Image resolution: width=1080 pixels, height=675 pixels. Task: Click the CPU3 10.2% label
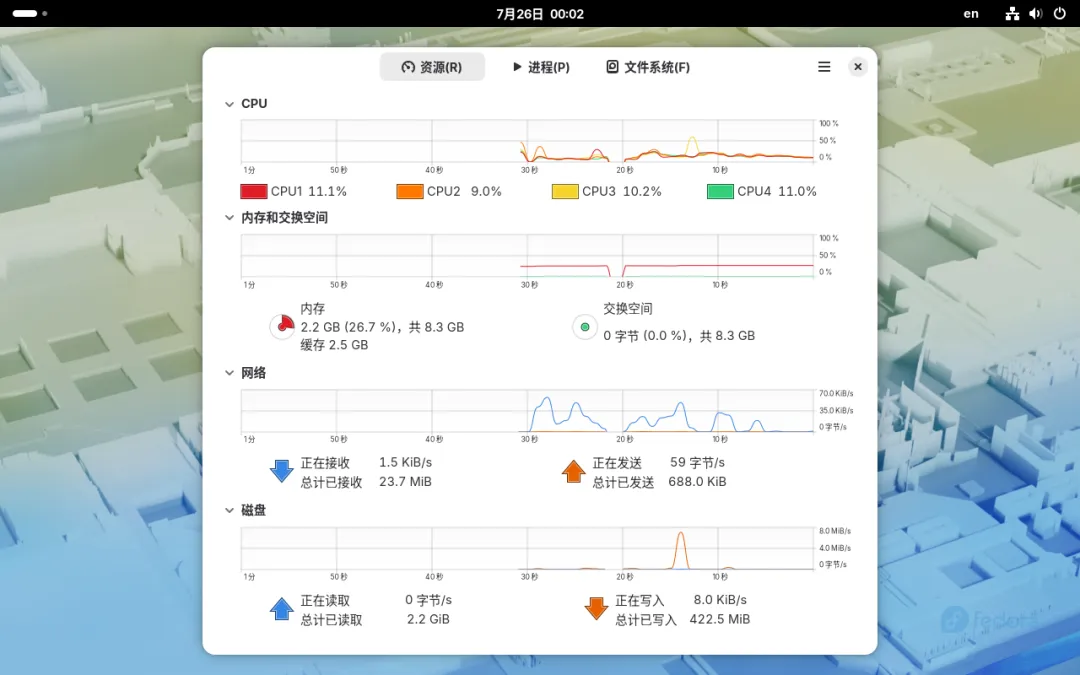[x=621, y=191]
